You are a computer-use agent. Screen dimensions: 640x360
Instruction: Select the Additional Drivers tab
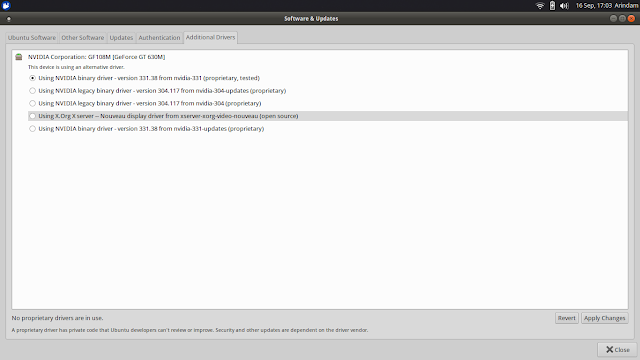pos(211,37)
